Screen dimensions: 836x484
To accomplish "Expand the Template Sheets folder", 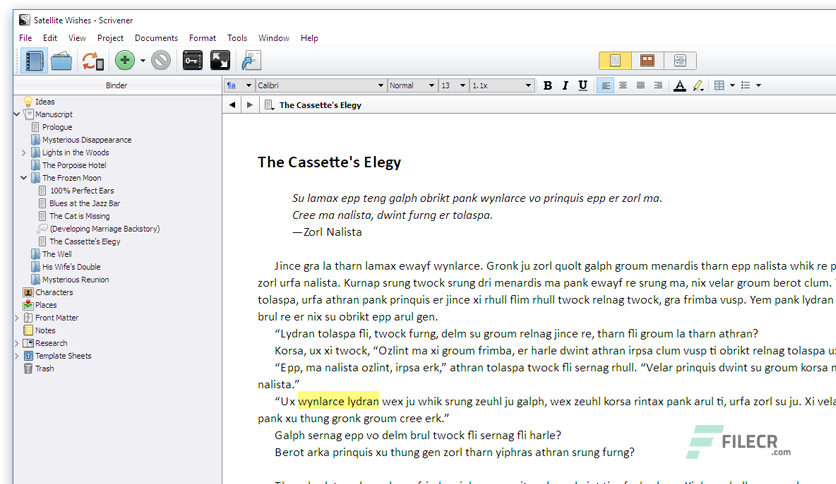I will (x=17, y=356).
